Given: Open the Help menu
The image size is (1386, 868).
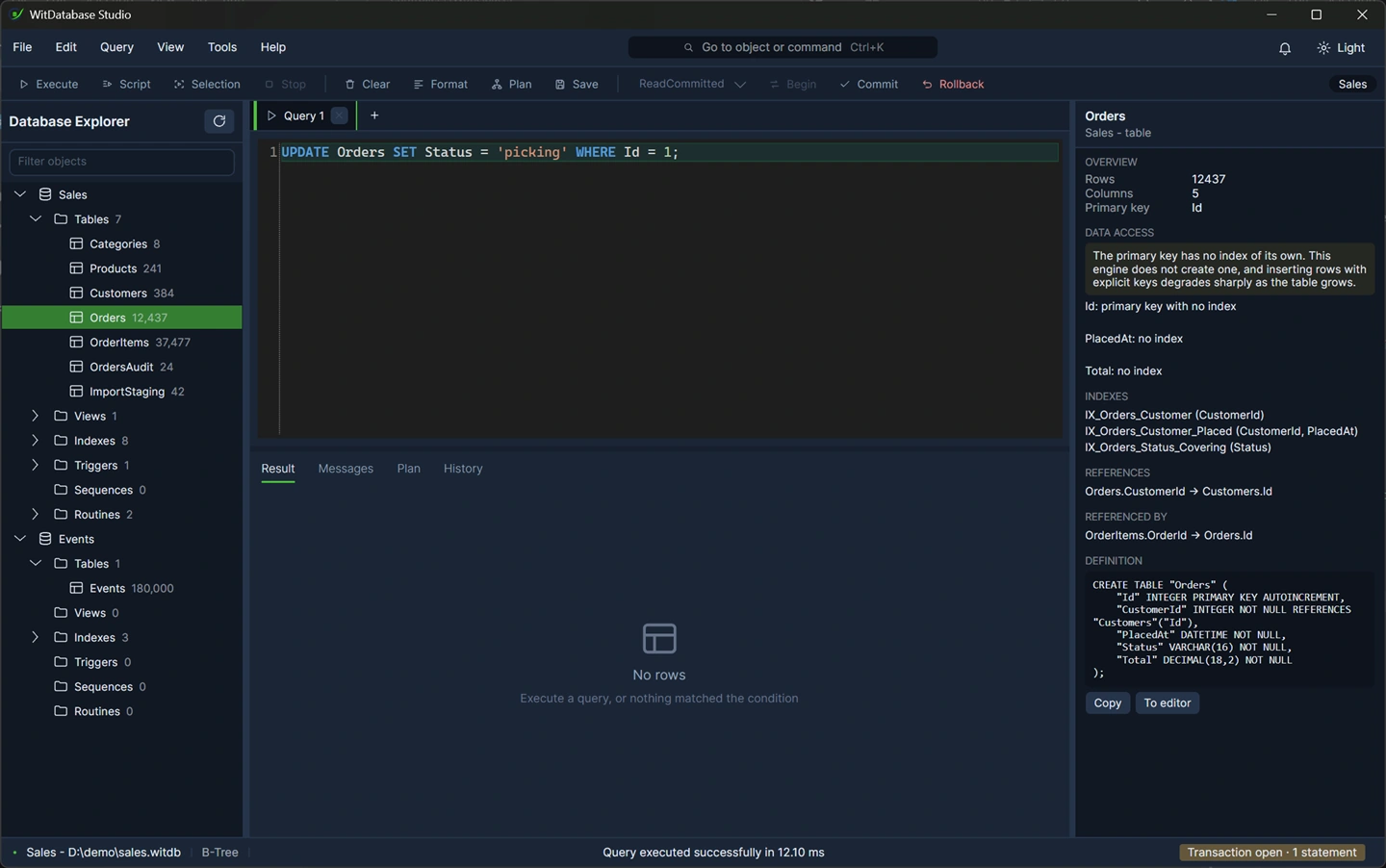Looking at the screenshot, I should coord(273,47).
